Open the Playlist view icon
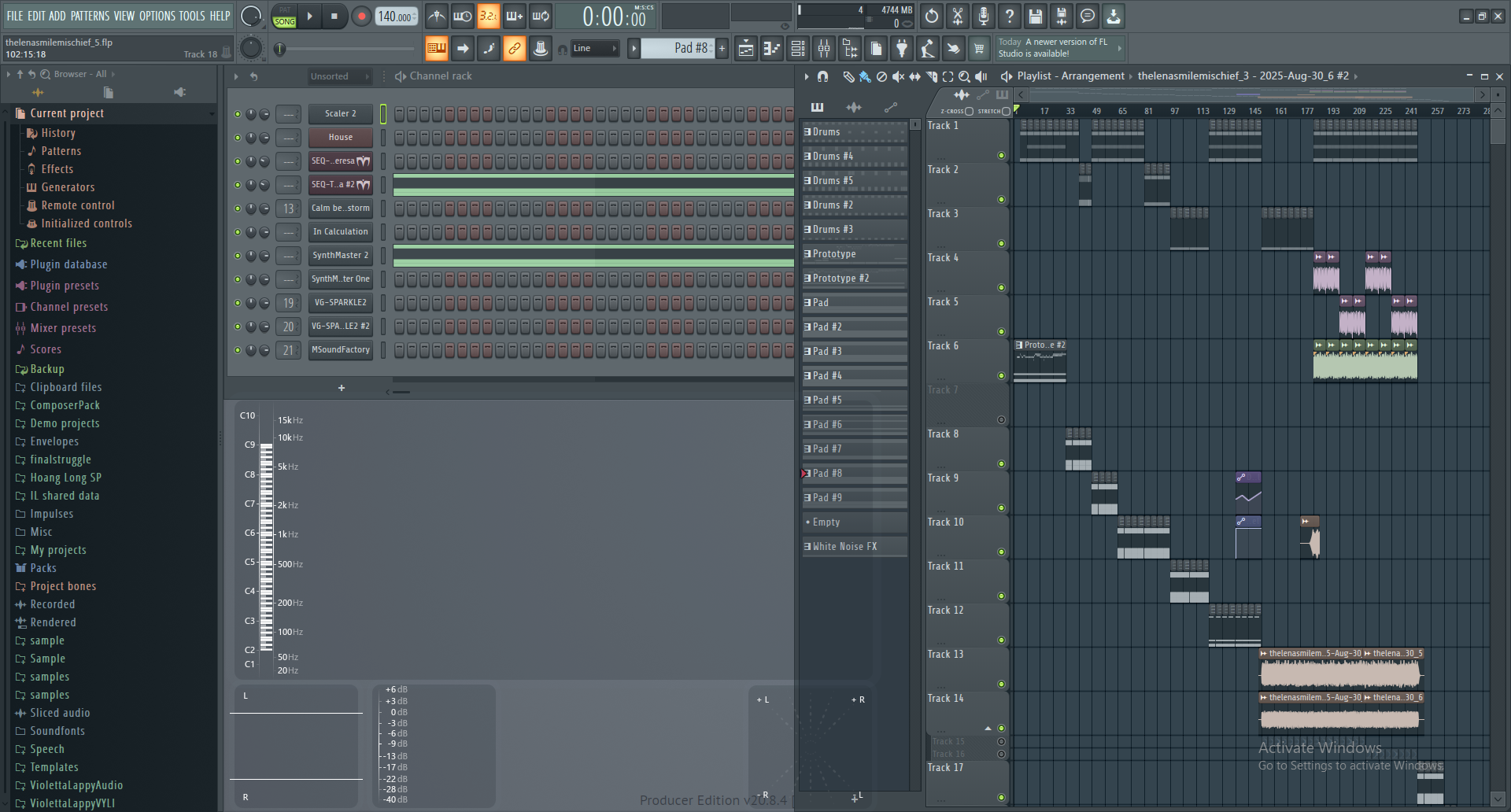This screenshot has height=812, width=1511. pos(746,49)
